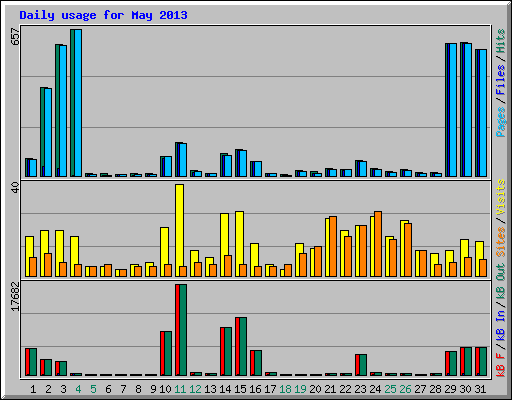Click the day 3 cyan pages bar
This screenshot has height=400, width=512.
[63, 111]
